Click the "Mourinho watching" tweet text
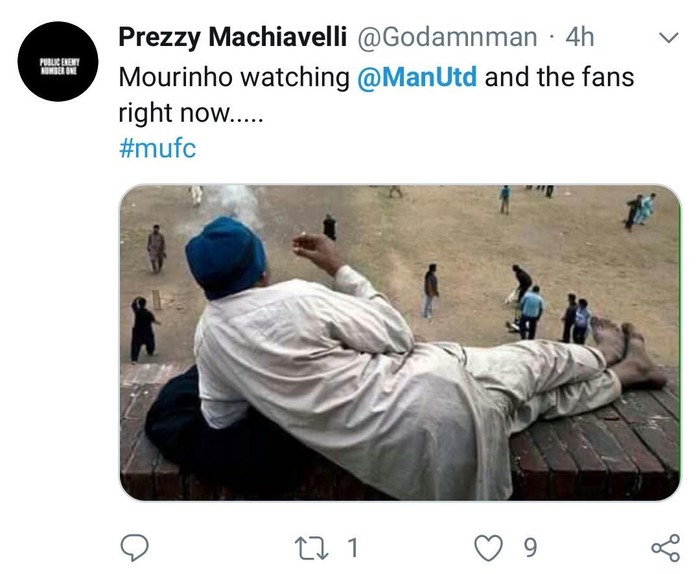The height and width of the screenshot is (574, 700). (233, 77)
